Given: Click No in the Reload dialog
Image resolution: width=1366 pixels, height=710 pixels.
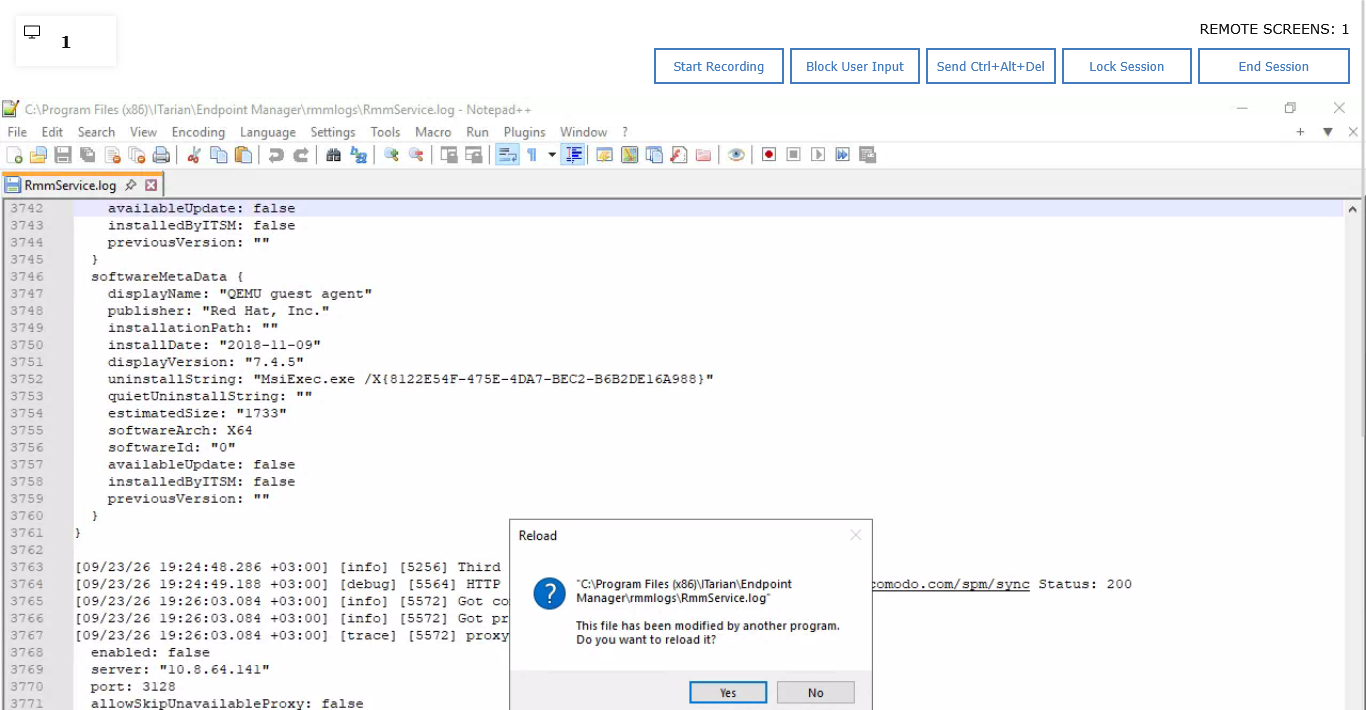Looking at the screenshot, I should click(x=816, y=693).
